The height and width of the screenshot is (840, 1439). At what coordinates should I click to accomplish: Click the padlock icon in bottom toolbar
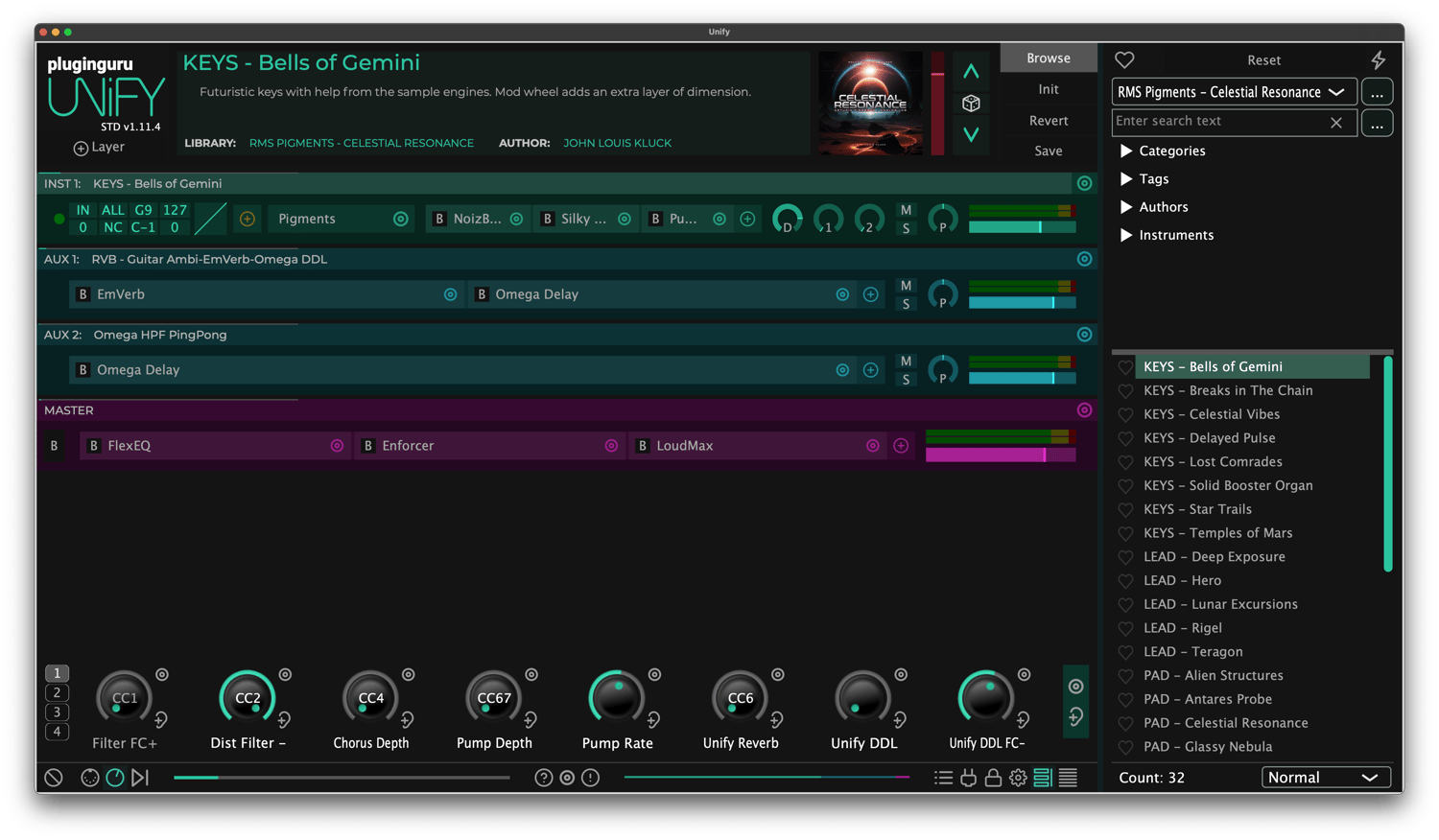(x=993, y=778)
